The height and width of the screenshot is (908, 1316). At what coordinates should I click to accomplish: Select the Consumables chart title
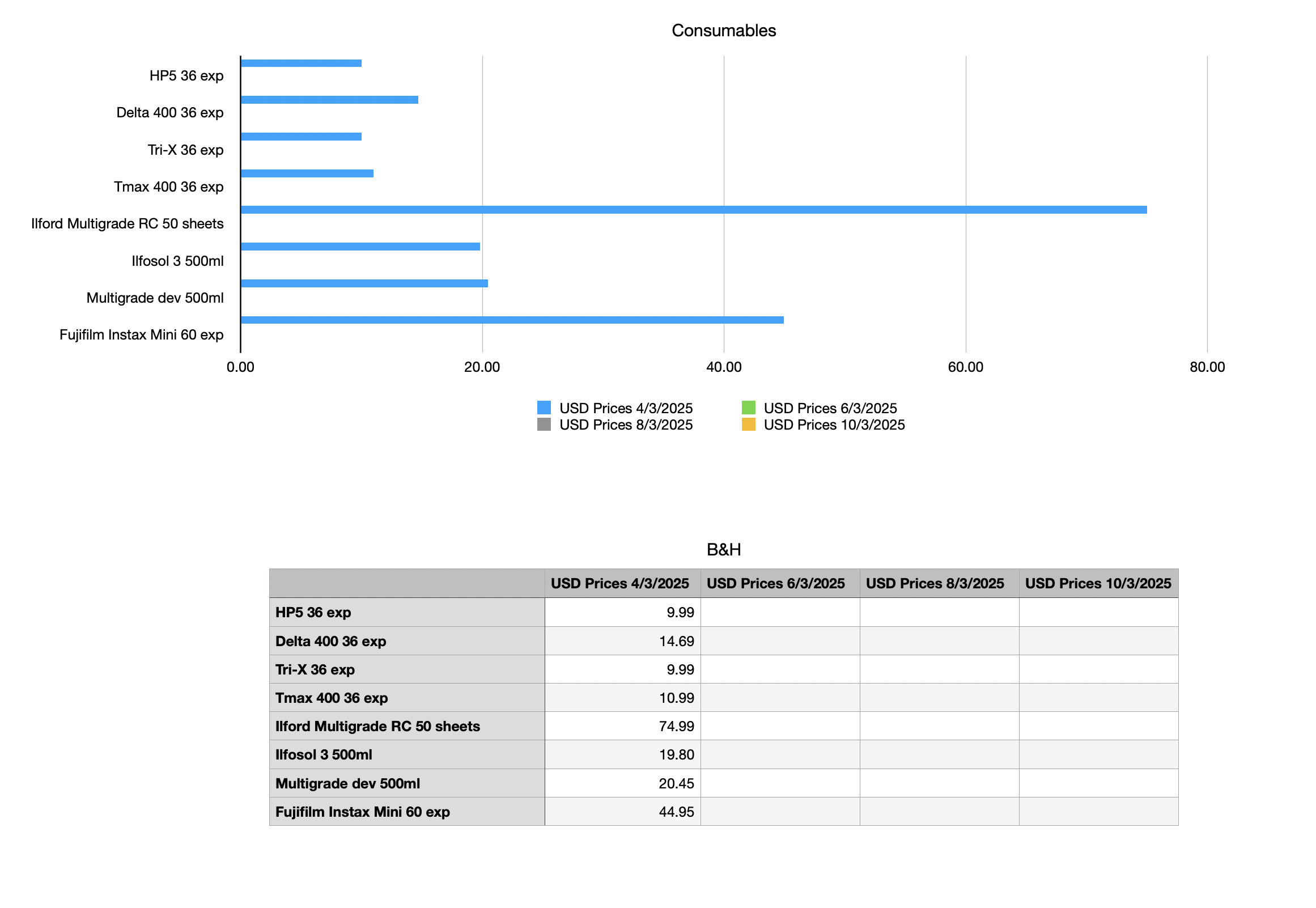(x=723, y=30)
